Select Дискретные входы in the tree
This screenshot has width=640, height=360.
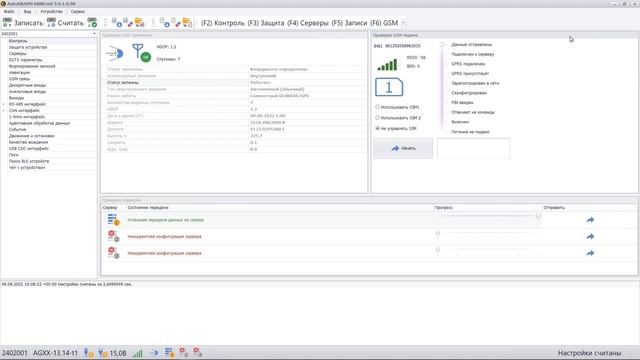click(27, 85)
